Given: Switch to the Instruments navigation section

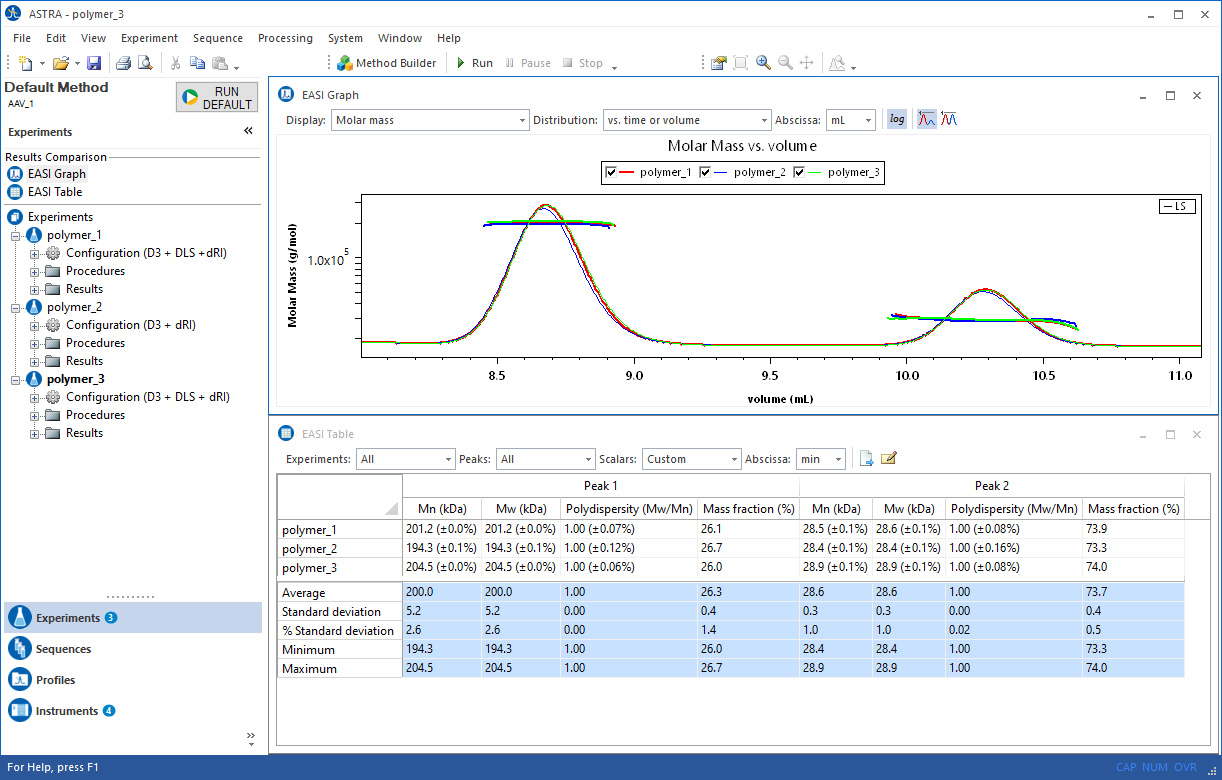Looking at the screenshot, I should pos(66,711).
